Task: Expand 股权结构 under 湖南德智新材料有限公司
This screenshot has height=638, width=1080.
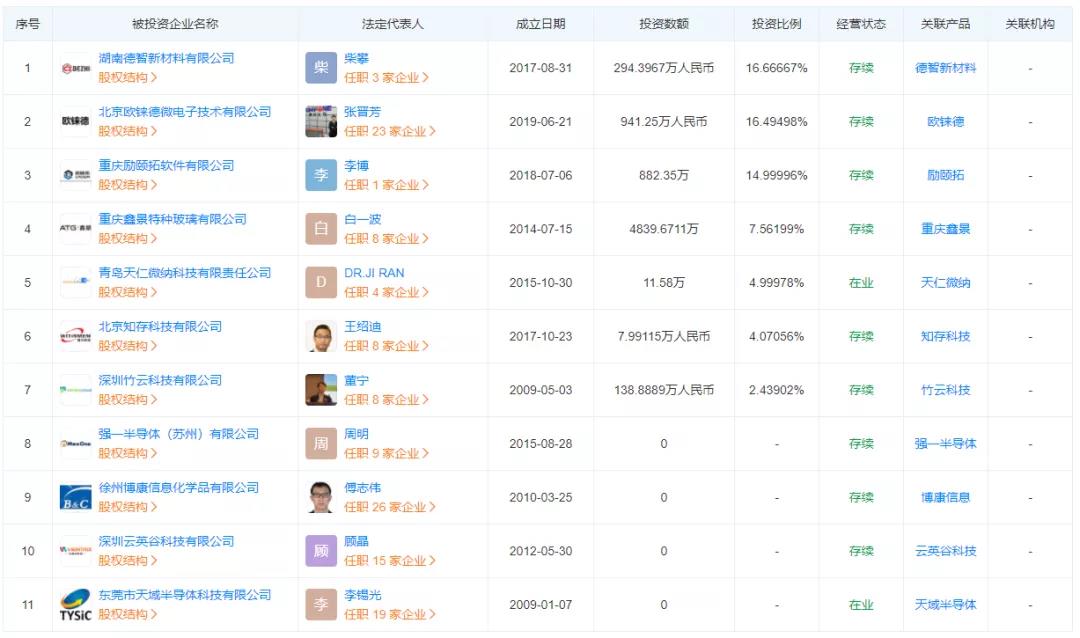Action: point(127,77)
